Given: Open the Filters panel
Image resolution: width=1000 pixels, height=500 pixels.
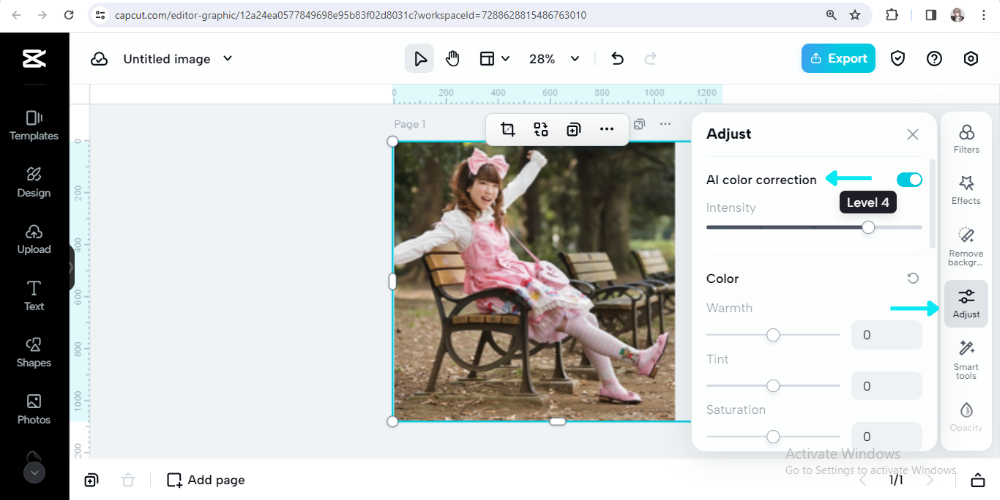Looking at the screenshot, I should [x=966, y=139].
